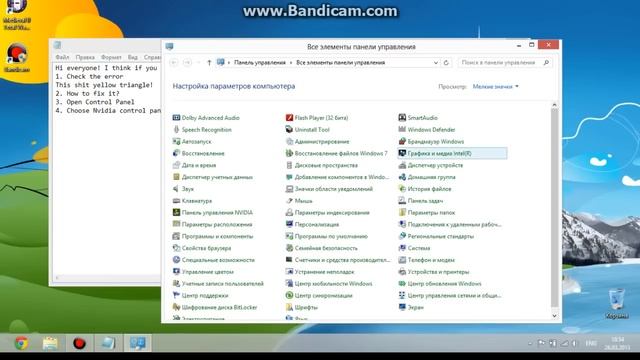Viewport: 640px width, 360px height.
Task: Click the Персонализация icon
Action: click(x=289, y=224)
